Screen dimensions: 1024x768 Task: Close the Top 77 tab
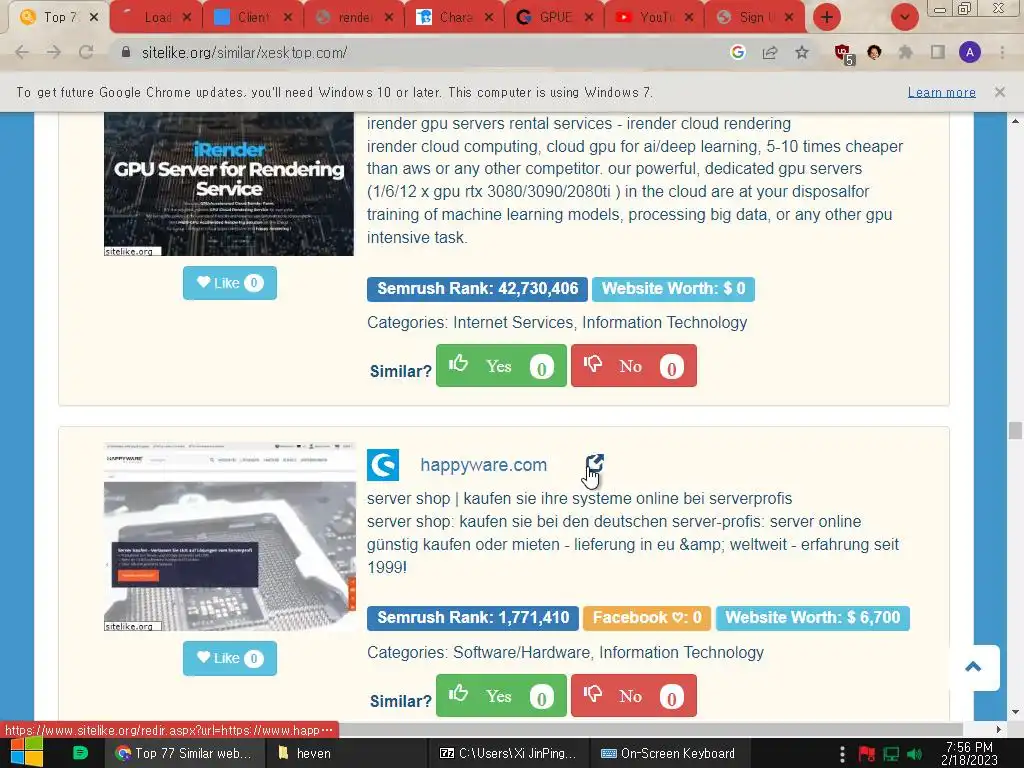pyautogui.click(x=94, y=17)
